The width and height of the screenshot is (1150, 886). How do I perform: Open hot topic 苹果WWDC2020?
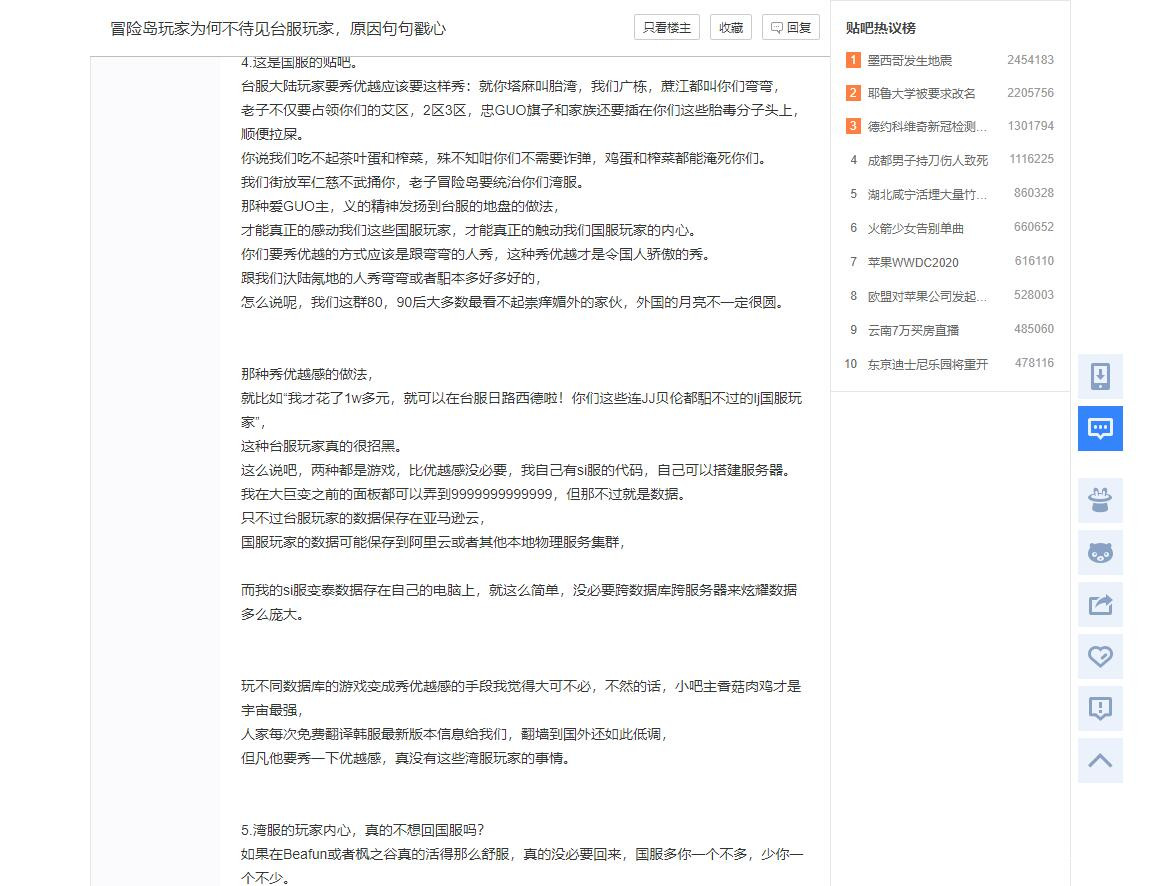(x=913, y=263)
